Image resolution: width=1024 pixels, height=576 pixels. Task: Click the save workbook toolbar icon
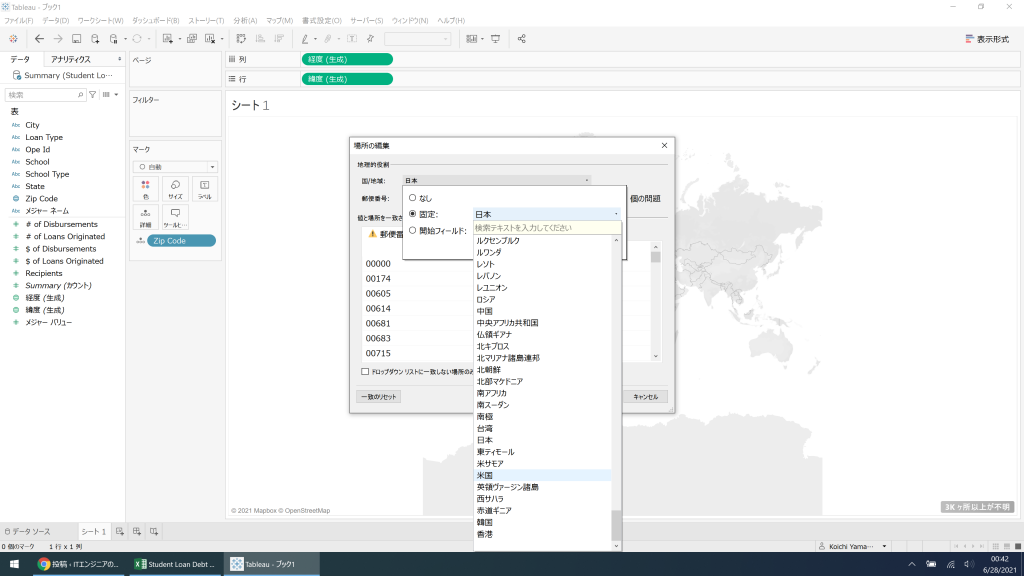[x=76, y=39]
